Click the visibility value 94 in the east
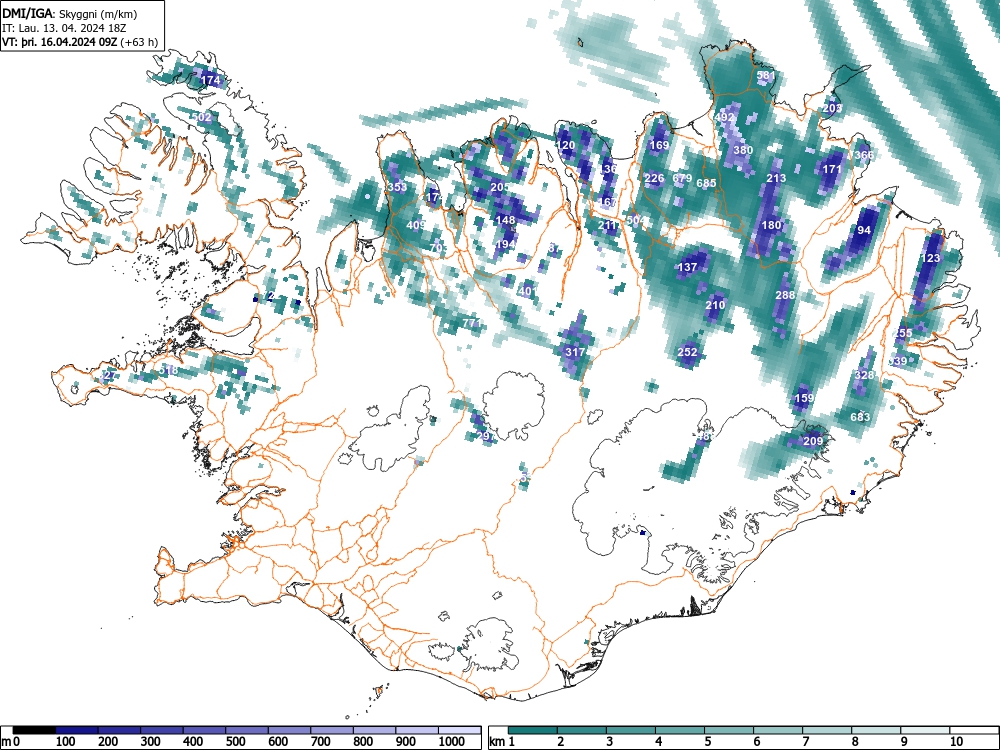The width and height of the screenshot is (1000, 750). point(864,230)
